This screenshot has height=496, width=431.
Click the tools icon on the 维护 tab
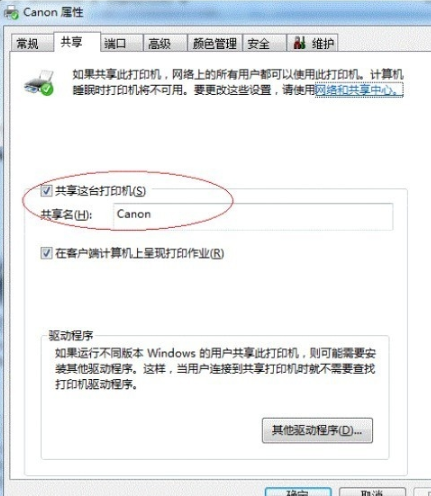(x=299, y=43)
